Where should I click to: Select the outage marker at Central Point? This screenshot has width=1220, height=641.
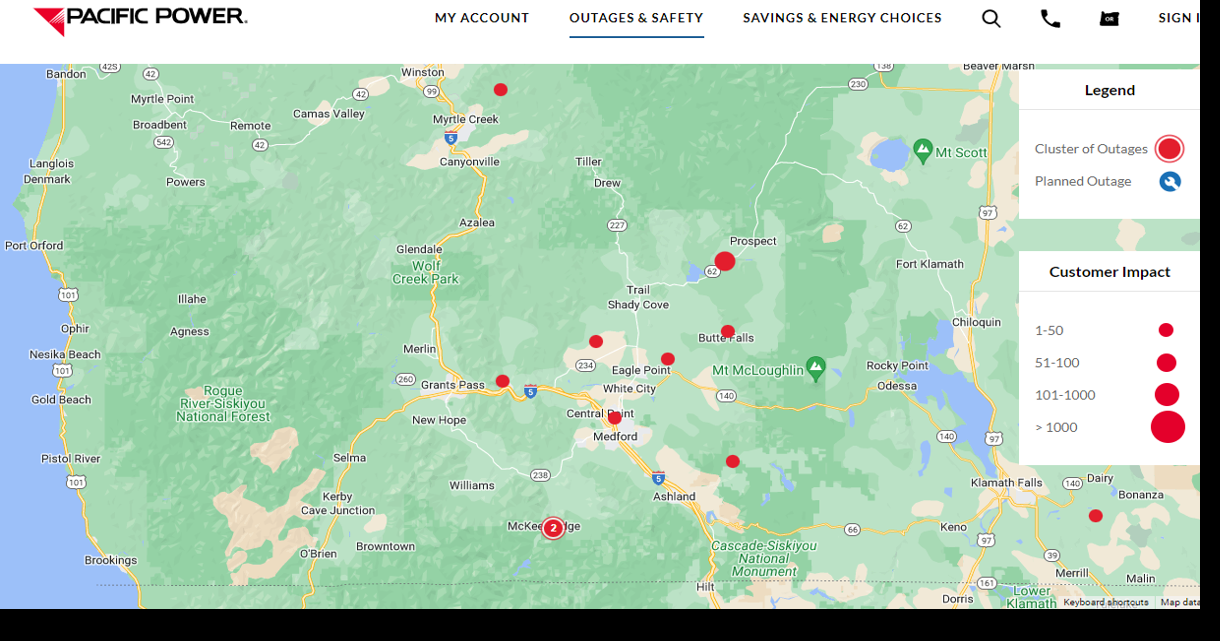[x=614, y=418]
